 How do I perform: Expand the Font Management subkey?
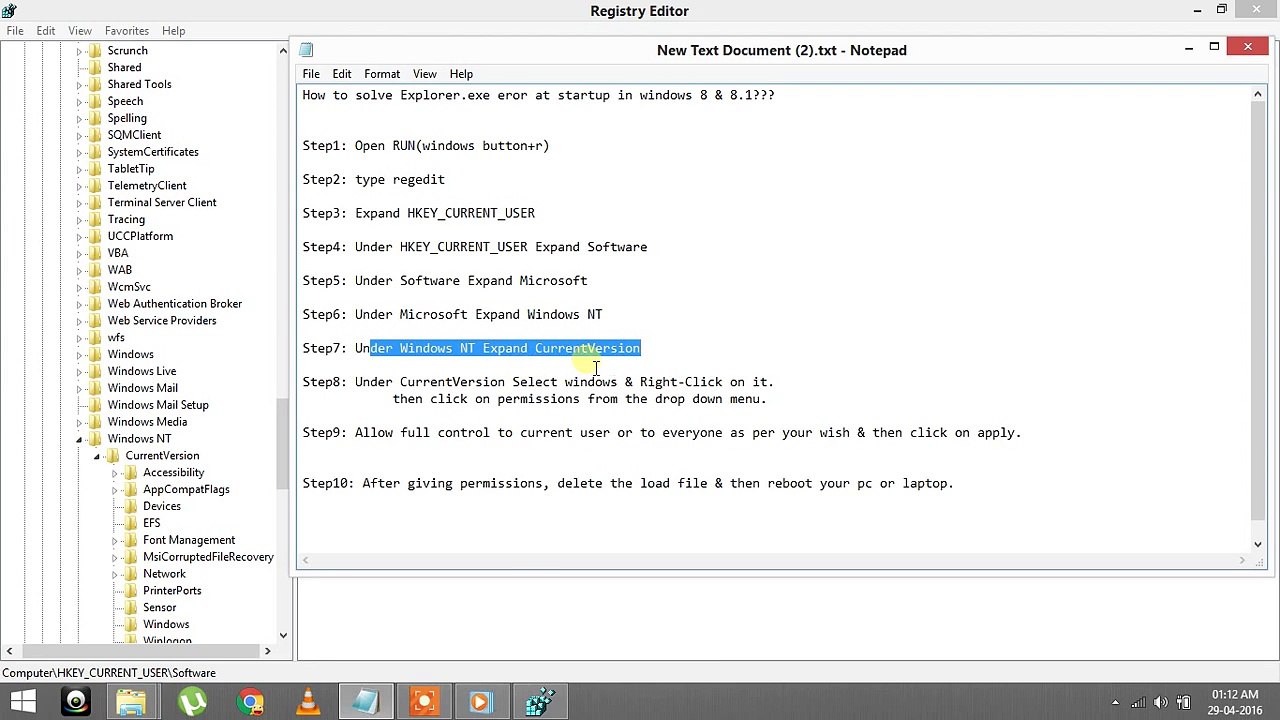pyautogui.click(x=115, y=540)
